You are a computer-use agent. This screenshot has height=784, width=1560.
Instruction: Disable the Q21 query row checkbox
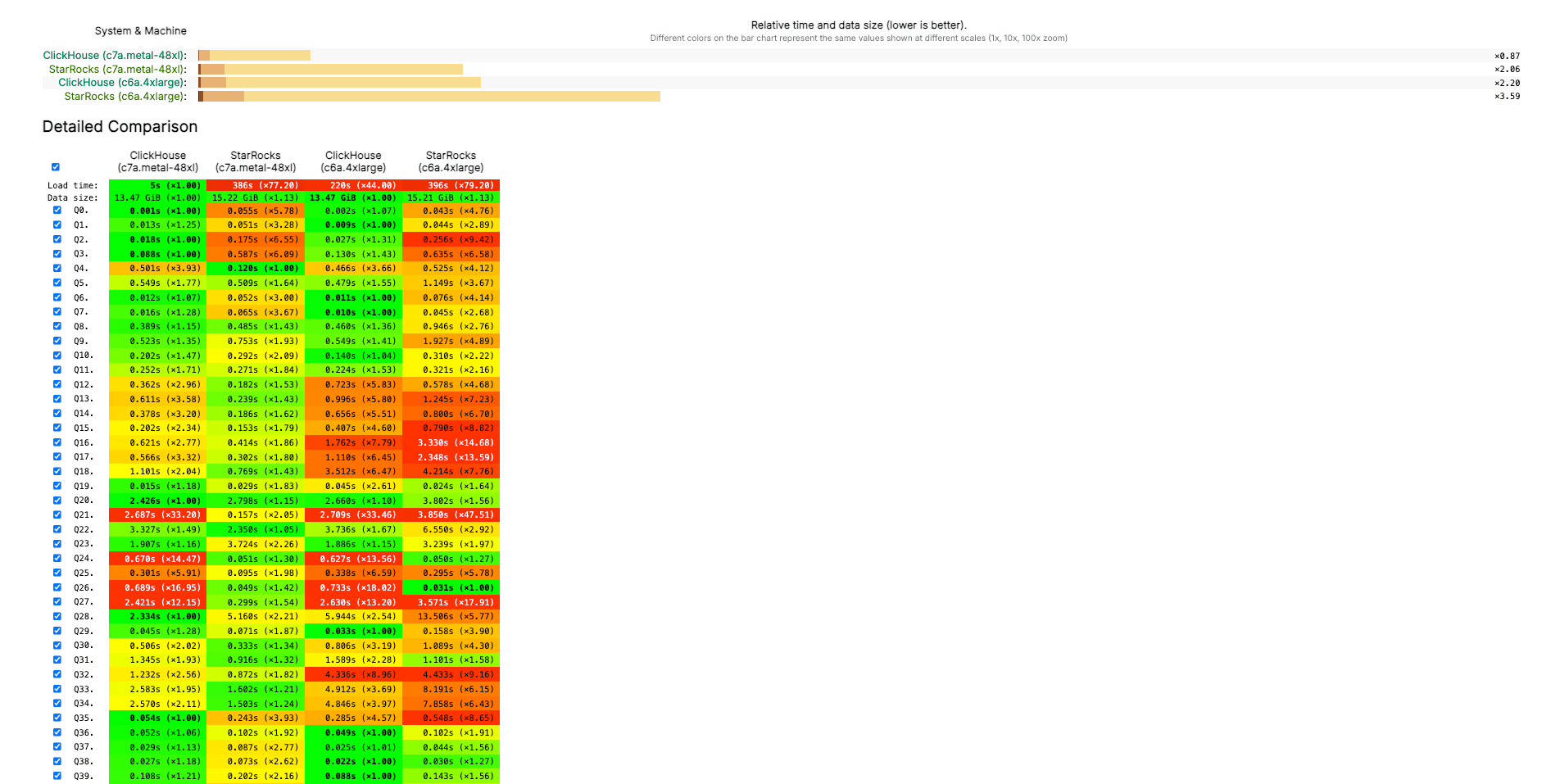click(x=57, y=514)
